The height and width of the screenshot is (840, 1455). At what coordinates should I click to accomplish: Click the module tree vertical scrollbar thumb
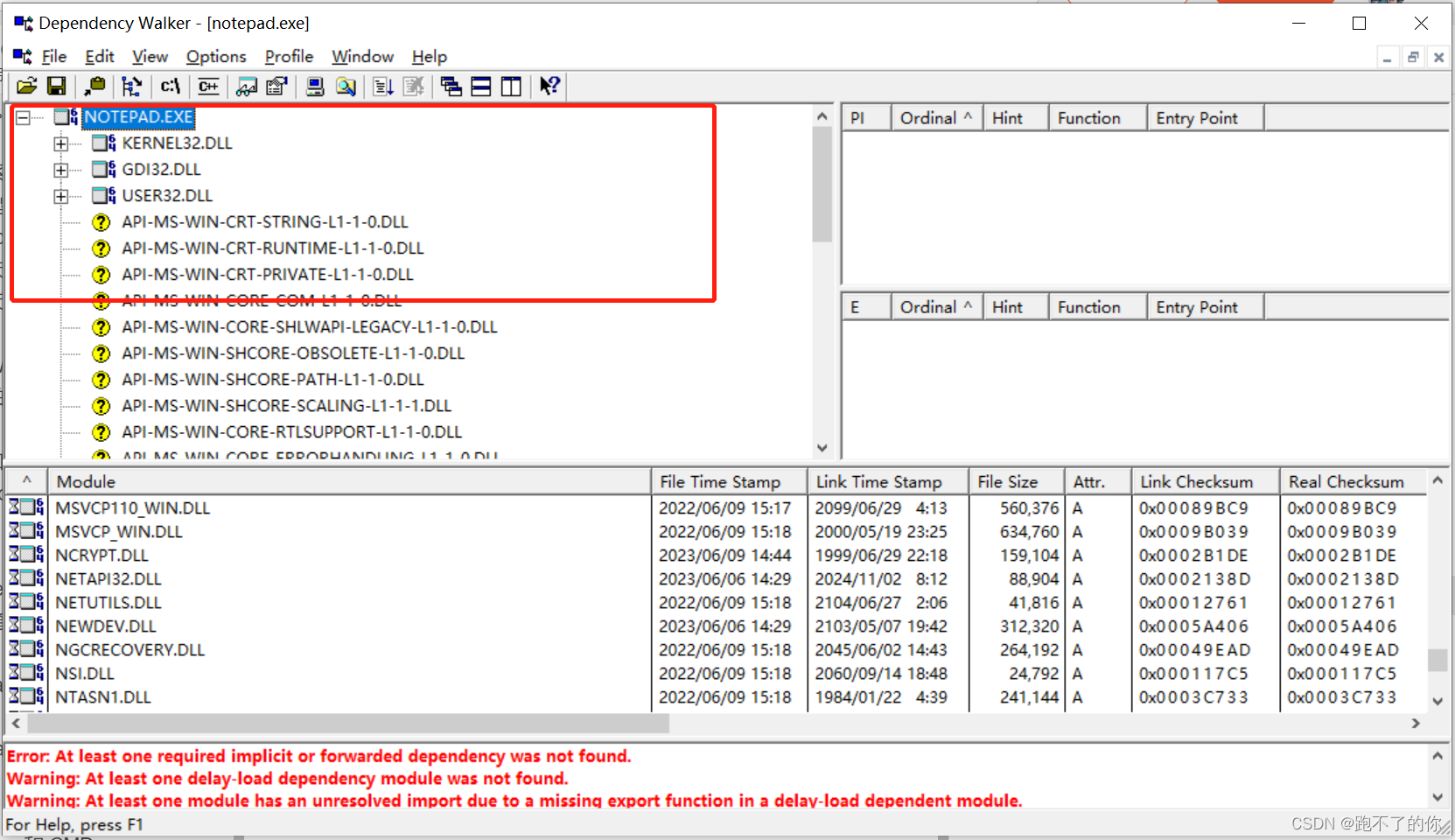click(822, 185)
